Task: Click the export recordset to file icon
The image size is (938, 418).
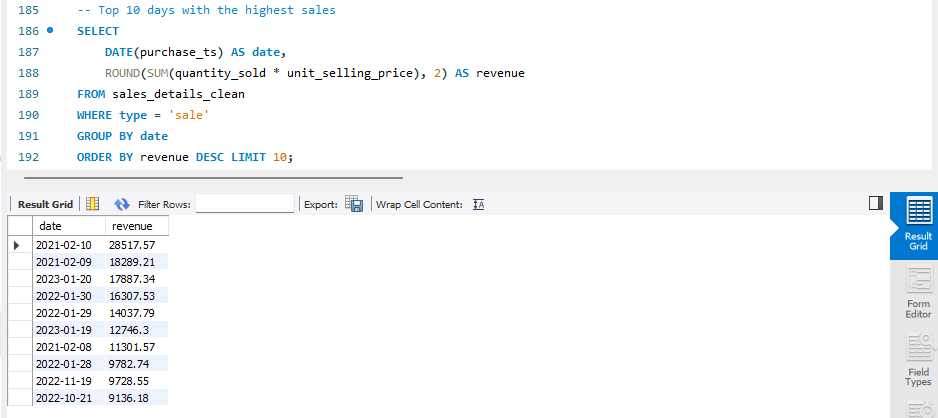Action: click(x=354, y=204)
